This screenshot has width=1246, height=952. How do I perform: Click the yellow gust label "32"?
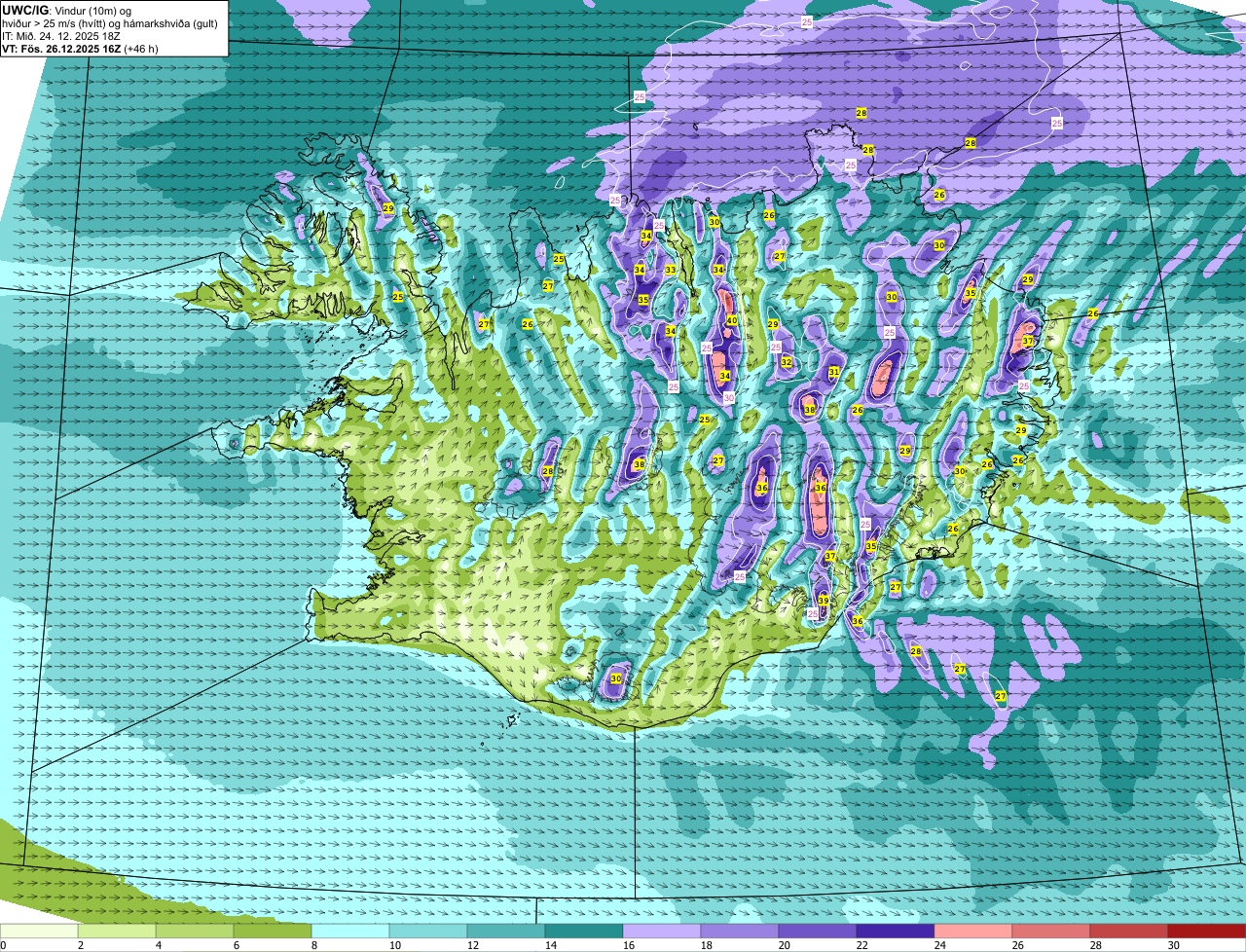pyautogui.click(x=786, y=362)
